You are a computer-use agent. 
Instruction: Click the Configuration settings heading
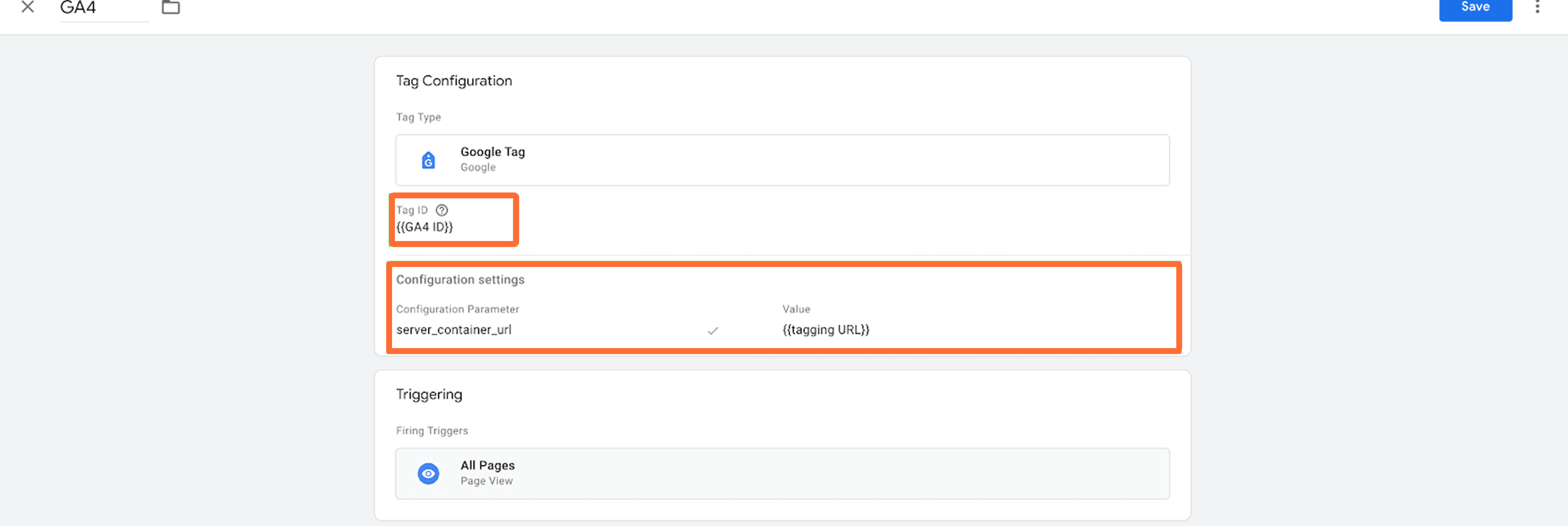pos(460,280)
